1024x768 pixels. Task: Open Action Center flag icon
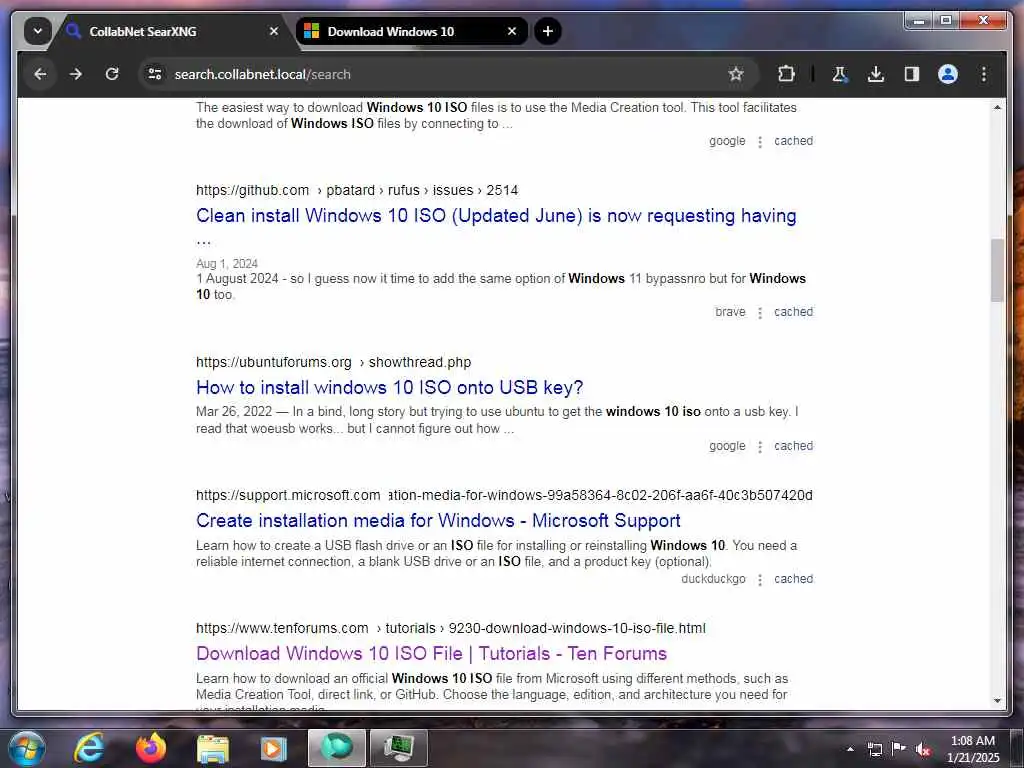tap(899, 749)
